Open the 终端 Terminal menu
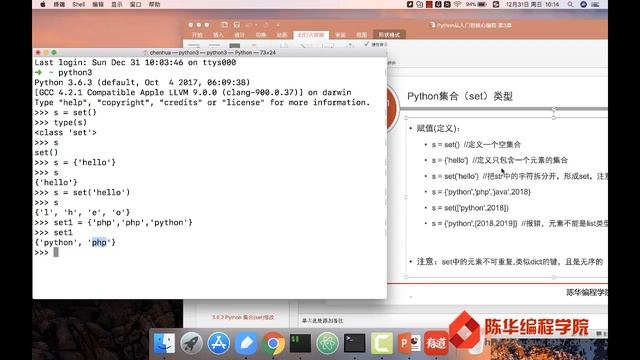 [59, 4]
